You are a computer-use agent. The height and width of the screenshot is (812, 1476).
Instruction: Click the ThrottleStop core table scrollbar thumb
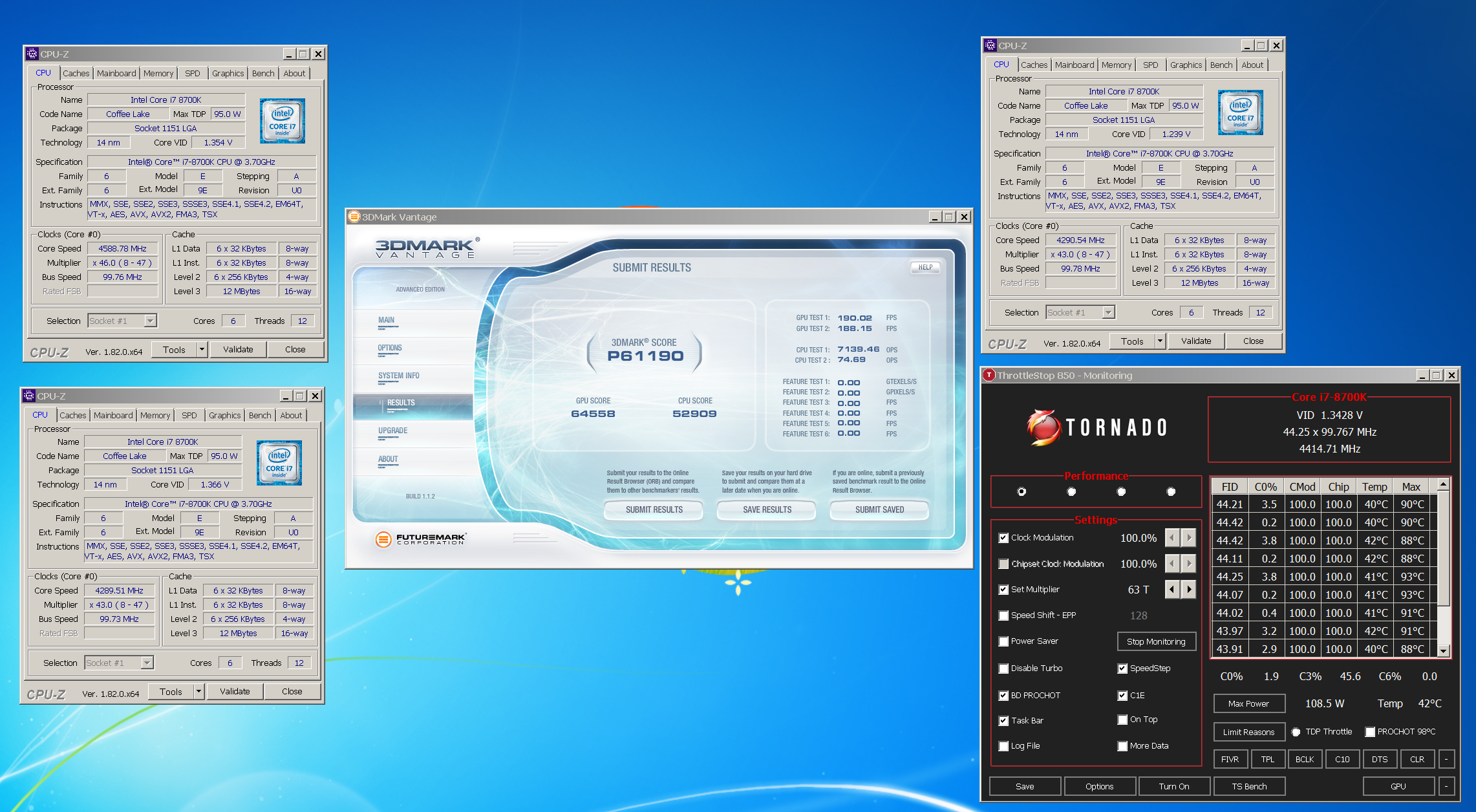(x=1443, y=548)
